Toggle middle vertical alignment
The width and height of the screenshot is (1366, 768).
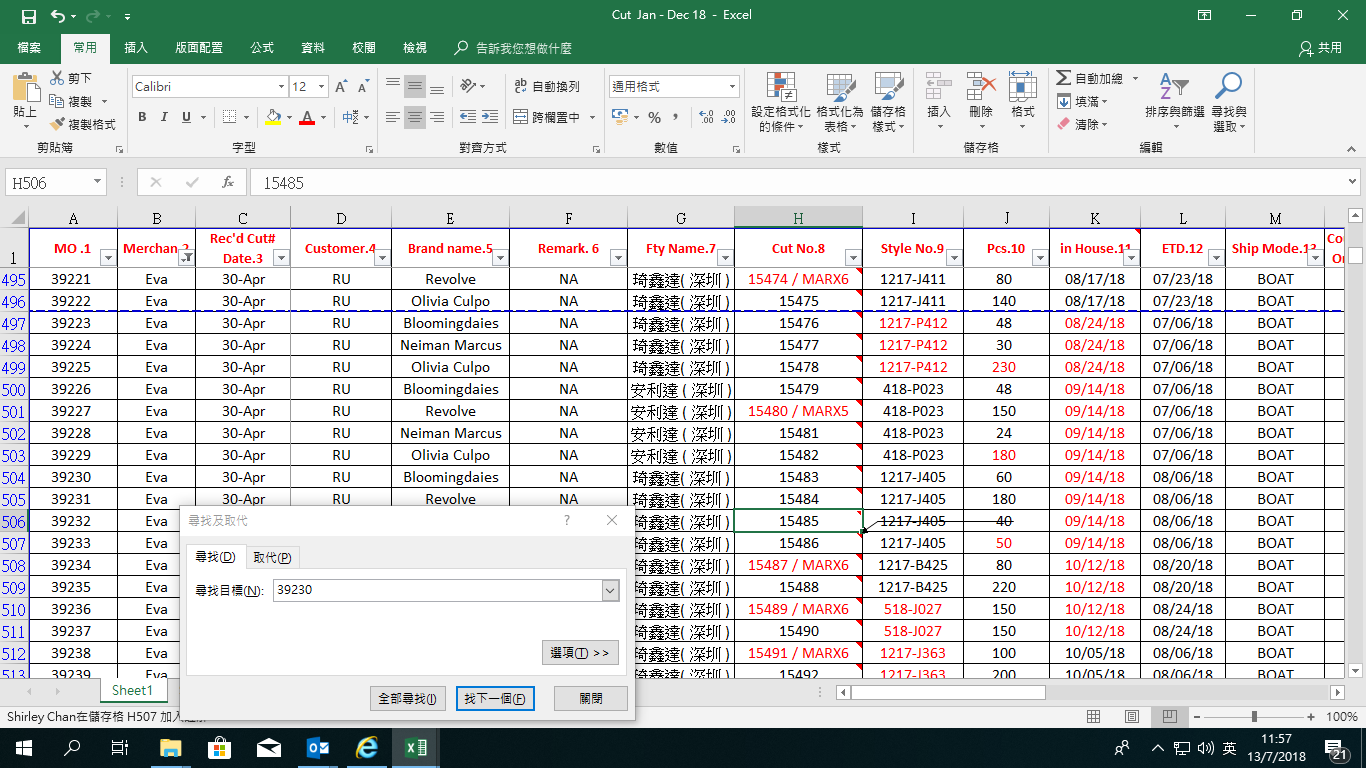click(x=415, y=87)
